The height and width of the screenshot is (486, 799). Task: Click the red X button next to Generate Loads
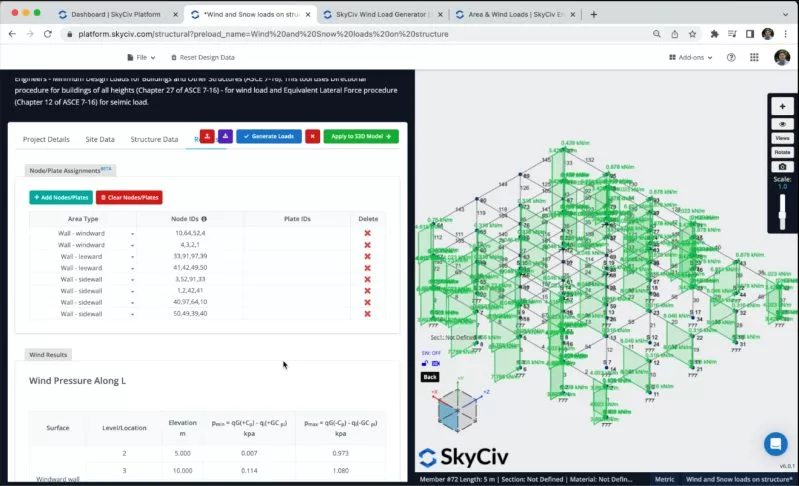coord(312,137)
